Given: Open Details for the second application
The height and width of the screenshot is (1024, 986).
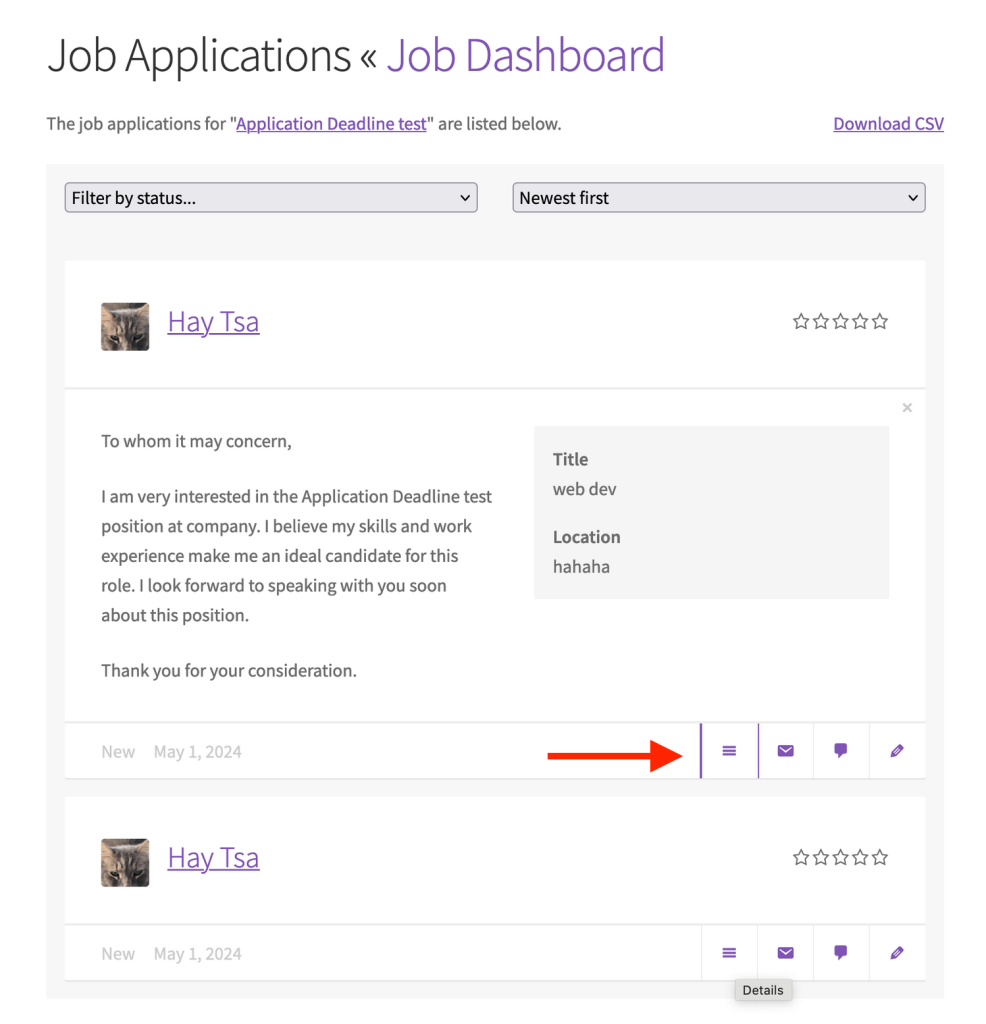Looking at the screenshot, I should pos(729,953).
